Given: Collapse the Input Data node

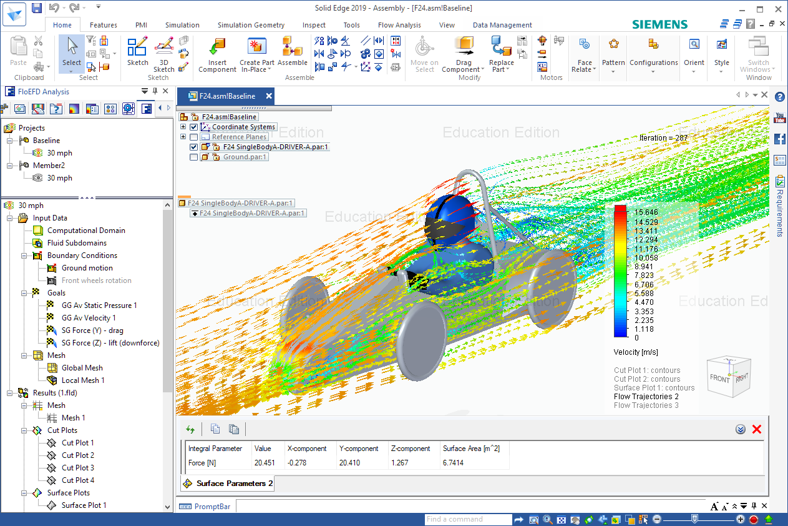Looking at the screenshot, I should pos(10,218).
